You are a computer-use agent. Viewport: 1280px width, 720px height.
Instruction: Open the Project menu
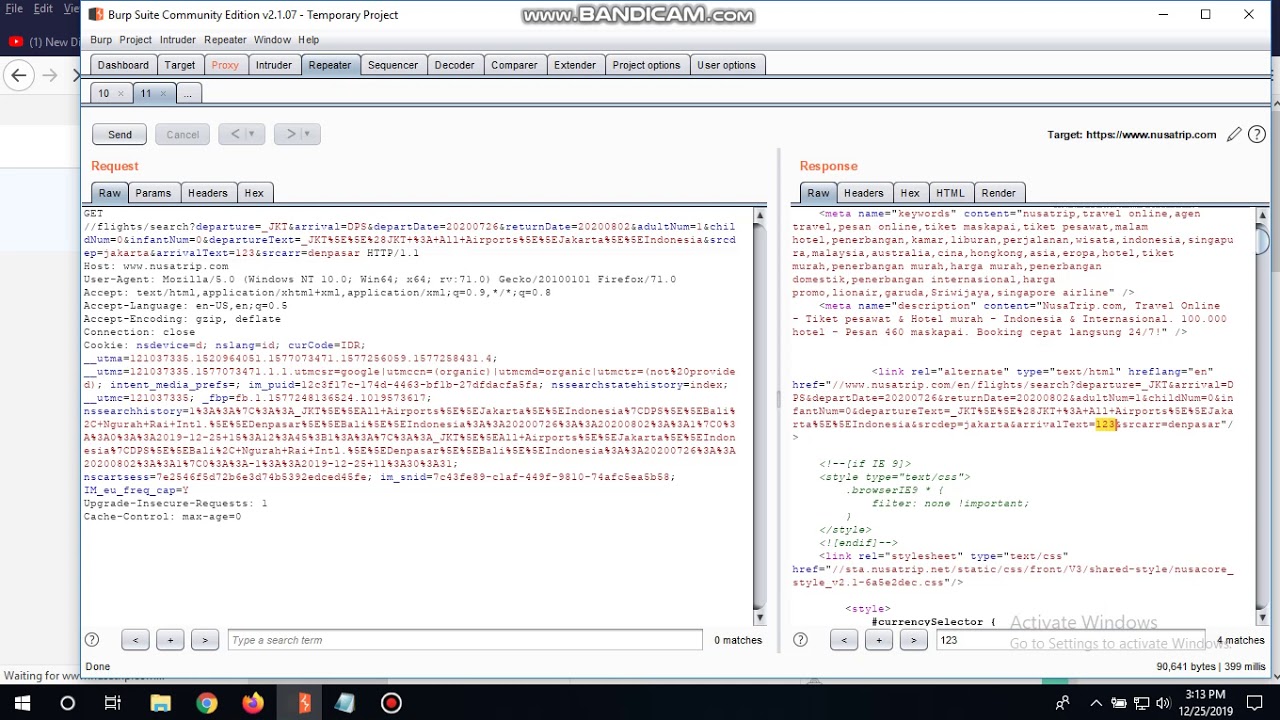(136, 40)
